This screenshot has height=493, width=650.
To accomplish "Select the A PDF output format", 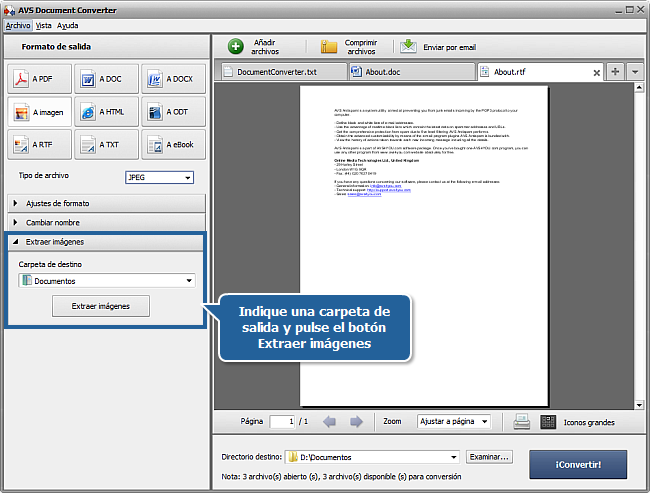I will (39, 79).
